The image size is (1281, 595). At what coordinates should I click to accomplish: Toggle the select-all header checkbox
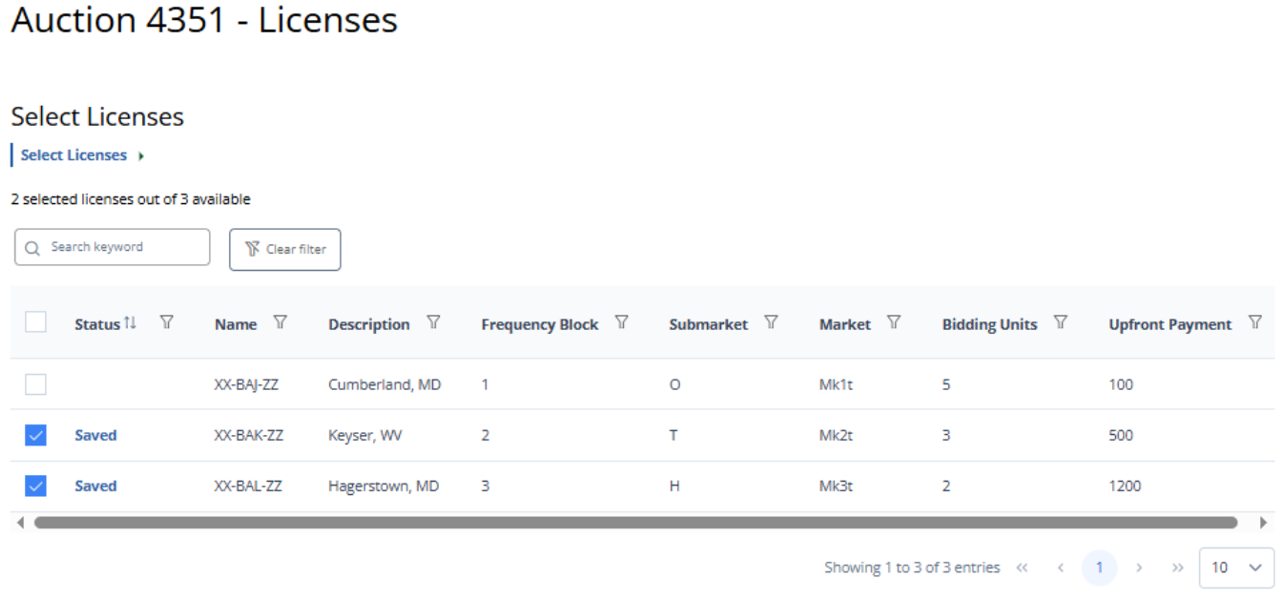pos(36,322)
